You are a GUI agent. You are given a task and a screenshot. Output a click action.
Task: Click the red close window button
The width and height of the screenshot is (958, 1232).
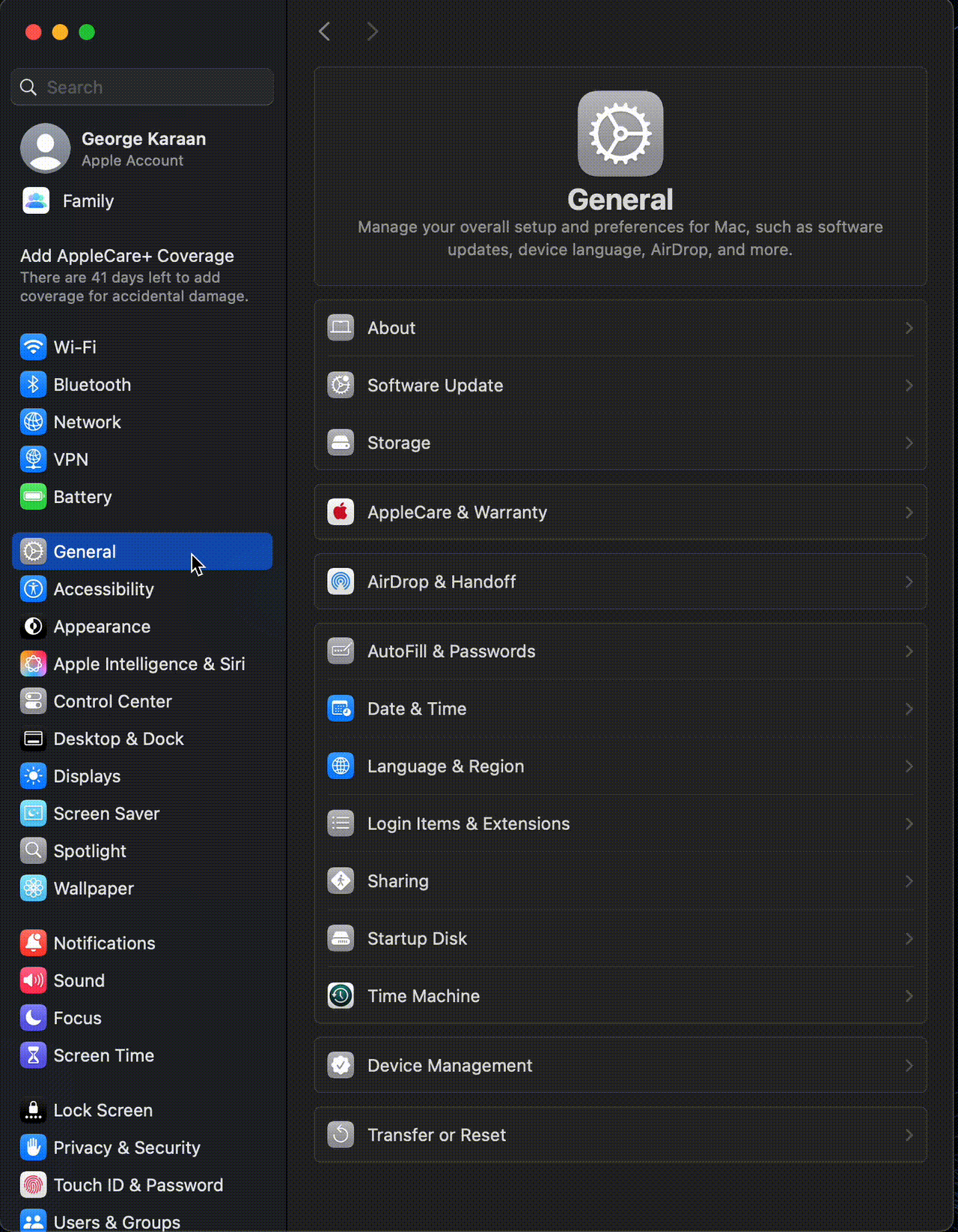33,31
